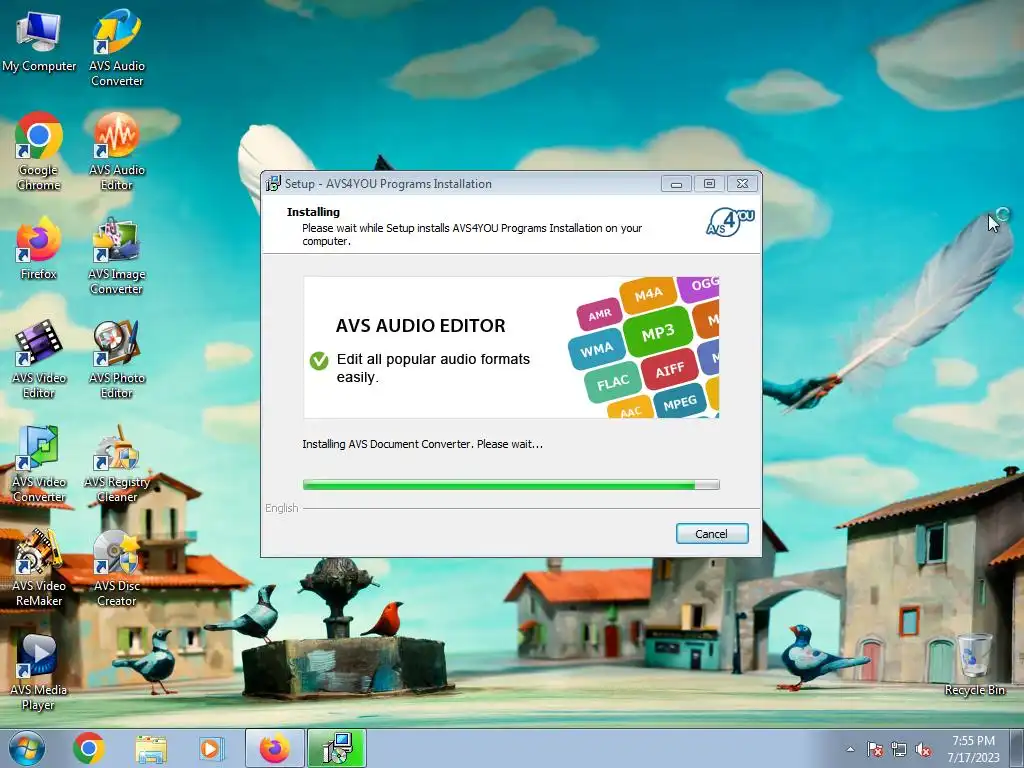Close the Setup window
Image resolution: width=1024 pixels, height=768 pixels.
click(x=743, y=184)
